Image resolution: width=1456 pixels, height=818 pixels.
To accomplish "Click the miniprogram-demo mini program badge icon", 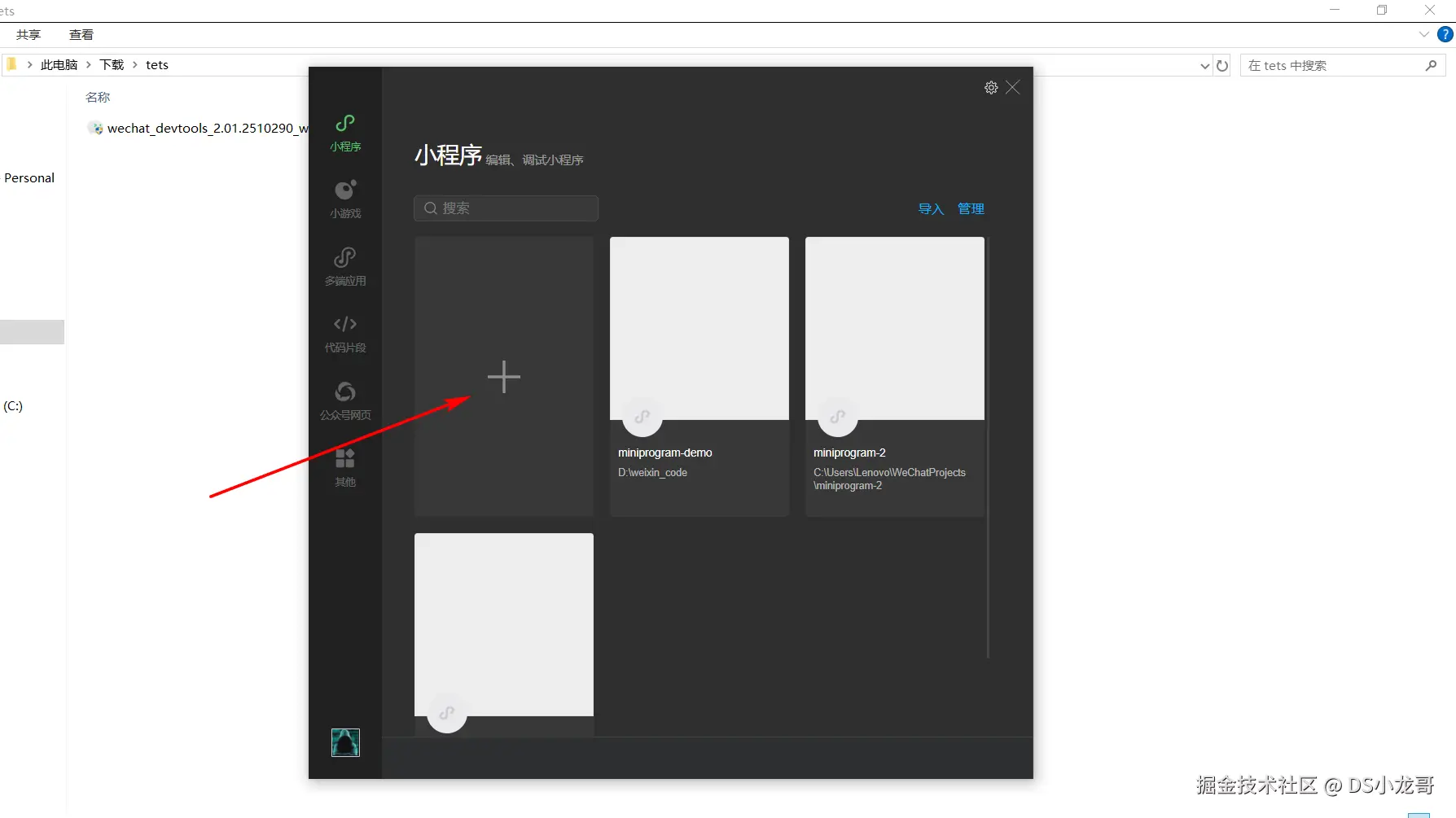I will coord(642,417).
